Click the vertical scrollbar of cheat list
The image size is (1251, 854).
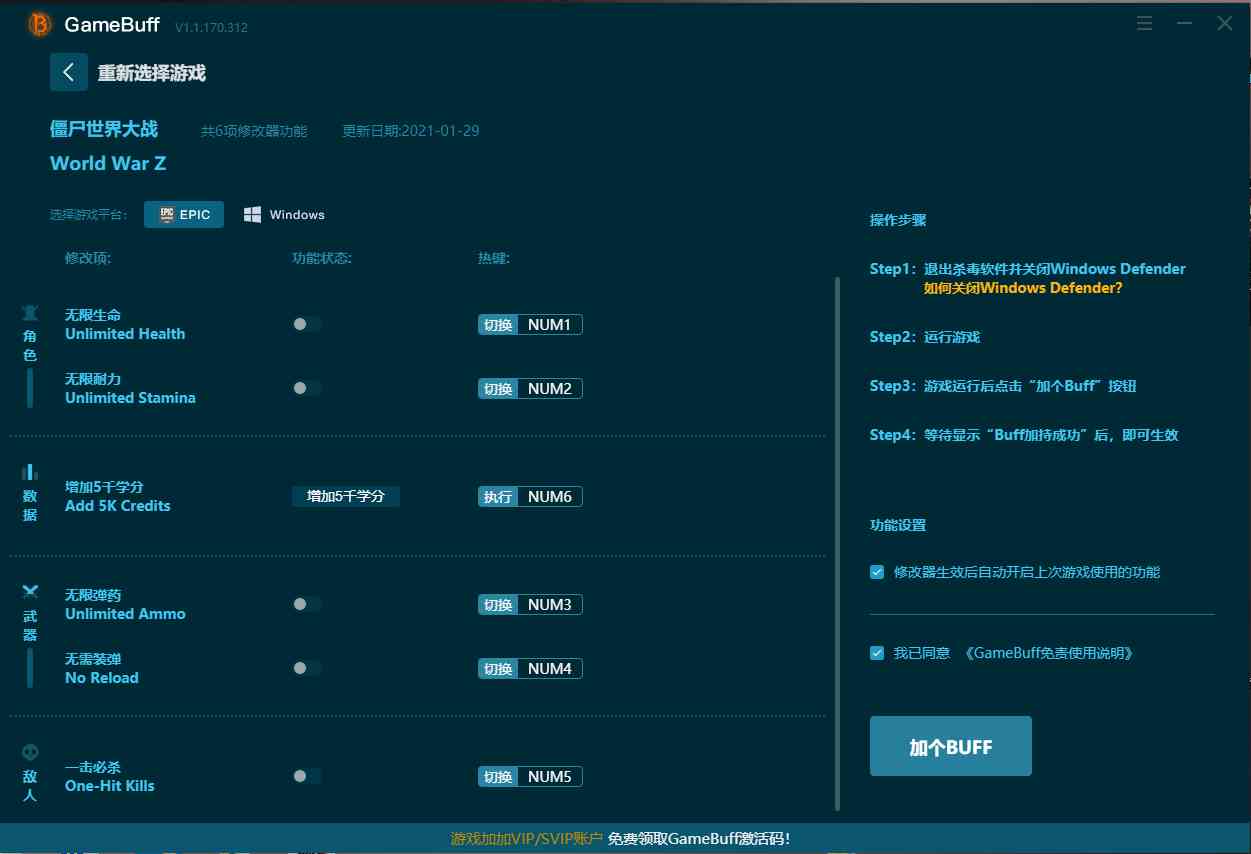click(x=838, y=540)
